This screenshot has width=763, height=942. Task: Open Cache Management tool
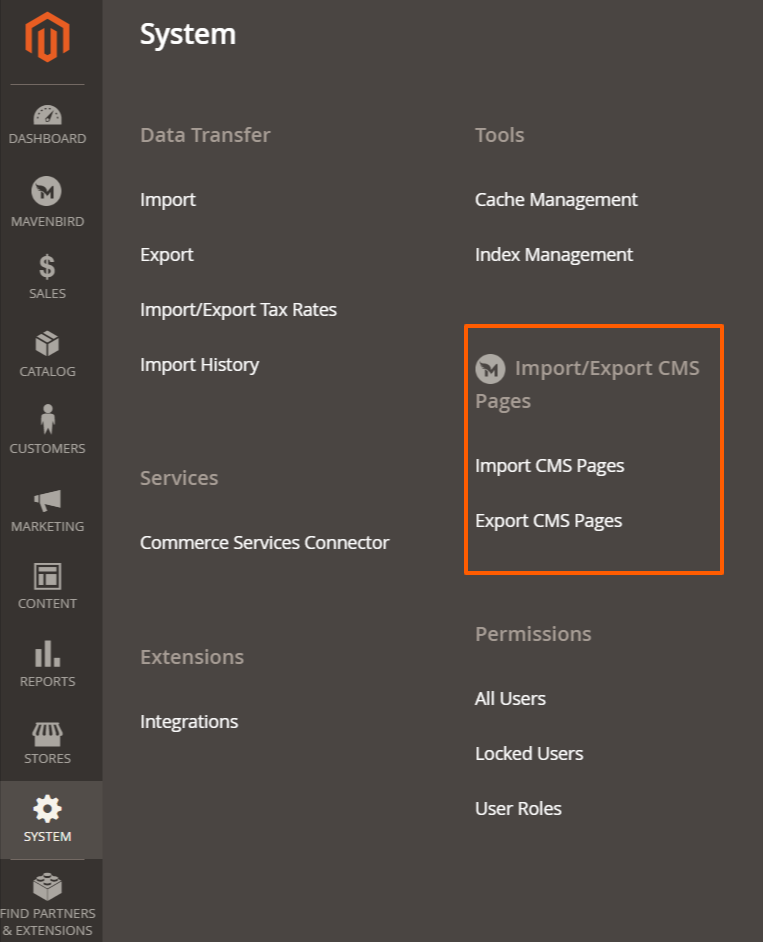(x=556, y=199)
